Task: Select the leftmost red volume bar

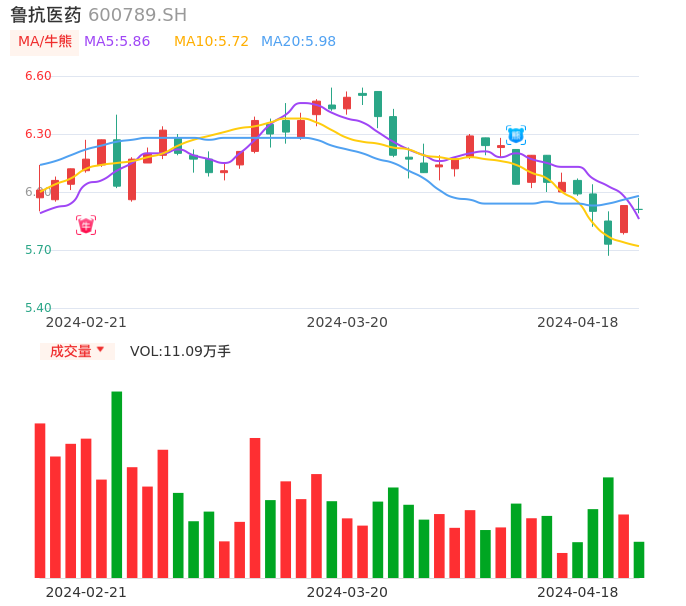Action: [40, 500]
